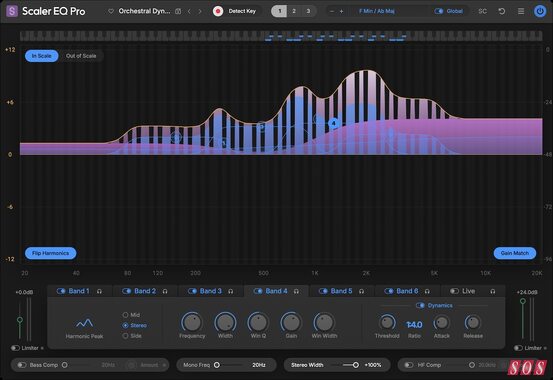The image size is (553, 380).
Task: Click the Flip Harmonics button
Action: tap(50, 253)
